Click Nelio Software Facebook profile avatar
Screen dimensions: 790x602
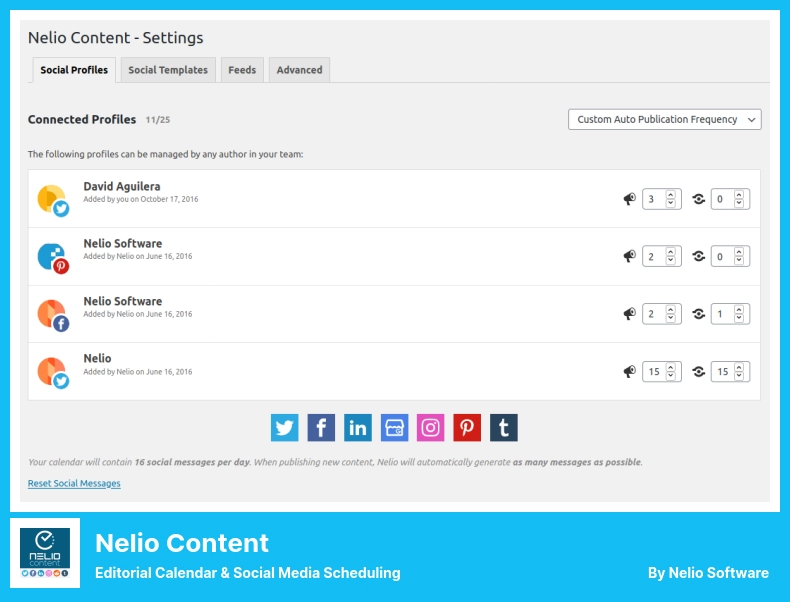(53, 315)
